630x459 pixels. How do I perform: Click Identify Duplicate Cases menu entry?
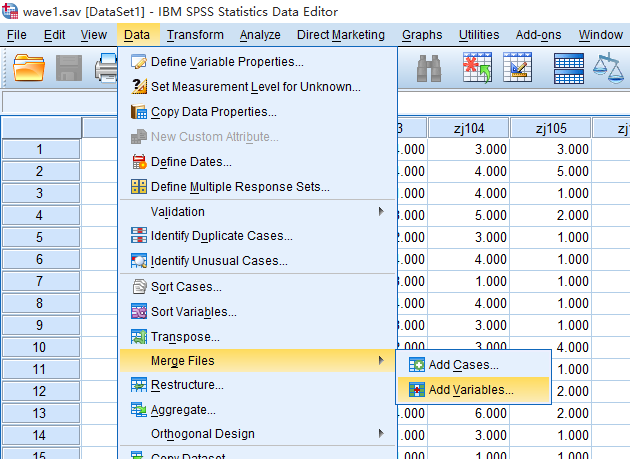(x=221, y=236)
